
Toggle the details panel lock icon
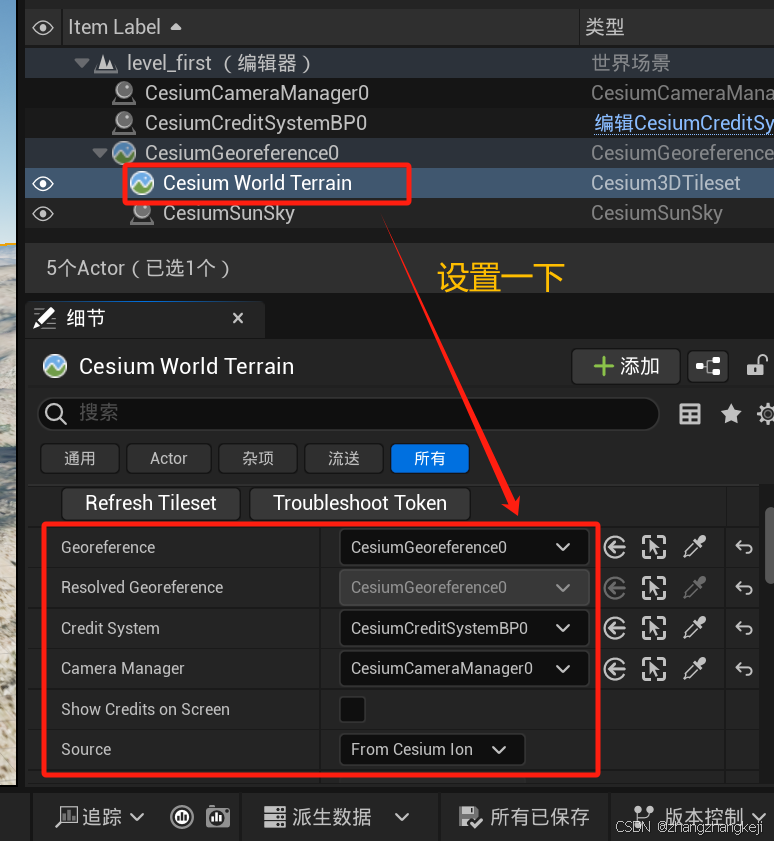click(756, 366)
